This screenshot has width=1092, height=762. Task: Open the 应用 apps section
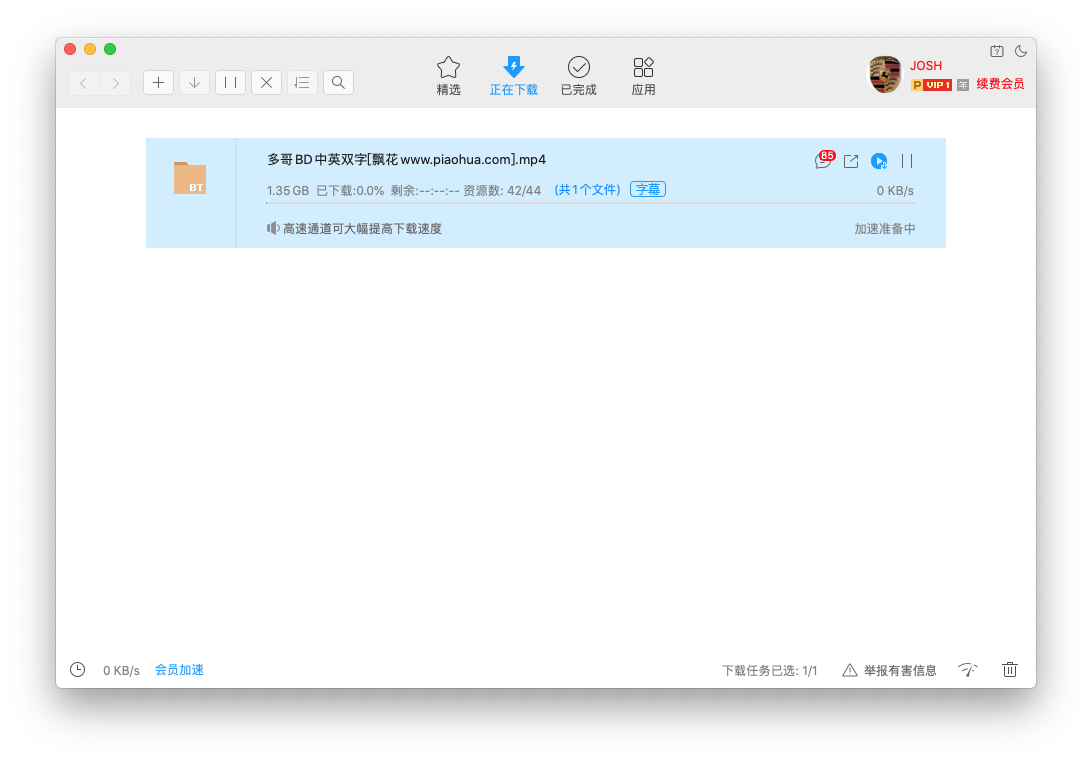[643, 75]
